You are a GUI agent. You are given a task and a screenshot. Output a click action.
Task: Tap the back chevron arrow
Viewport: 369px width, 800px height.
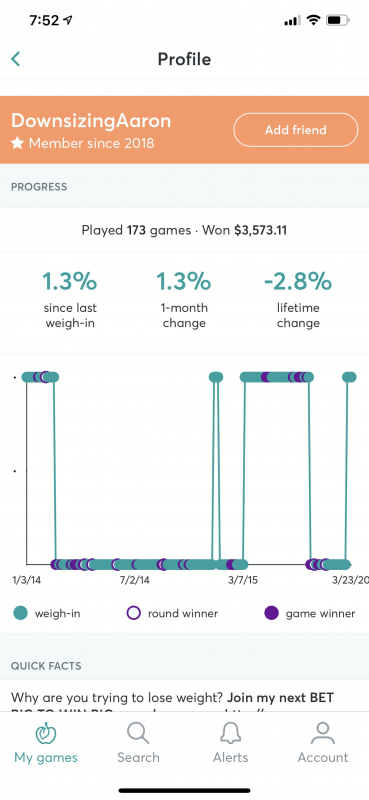(15, 59)
